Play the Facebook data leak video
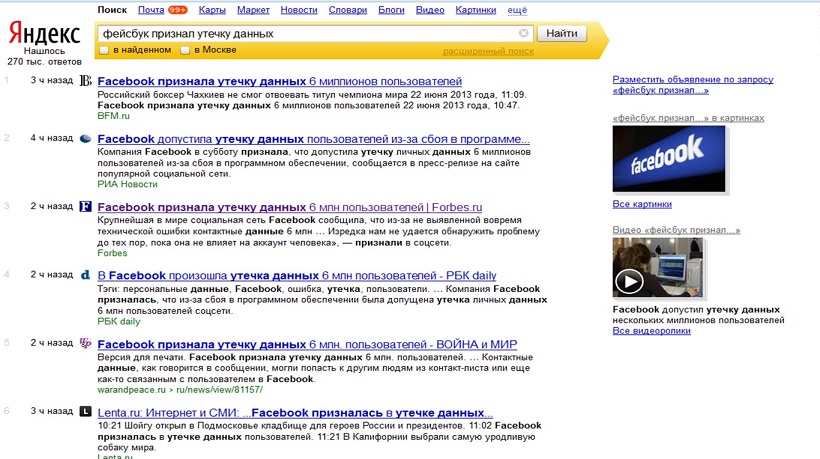The height and width of the screenshot is (459, 820). (x=629, y=282)
